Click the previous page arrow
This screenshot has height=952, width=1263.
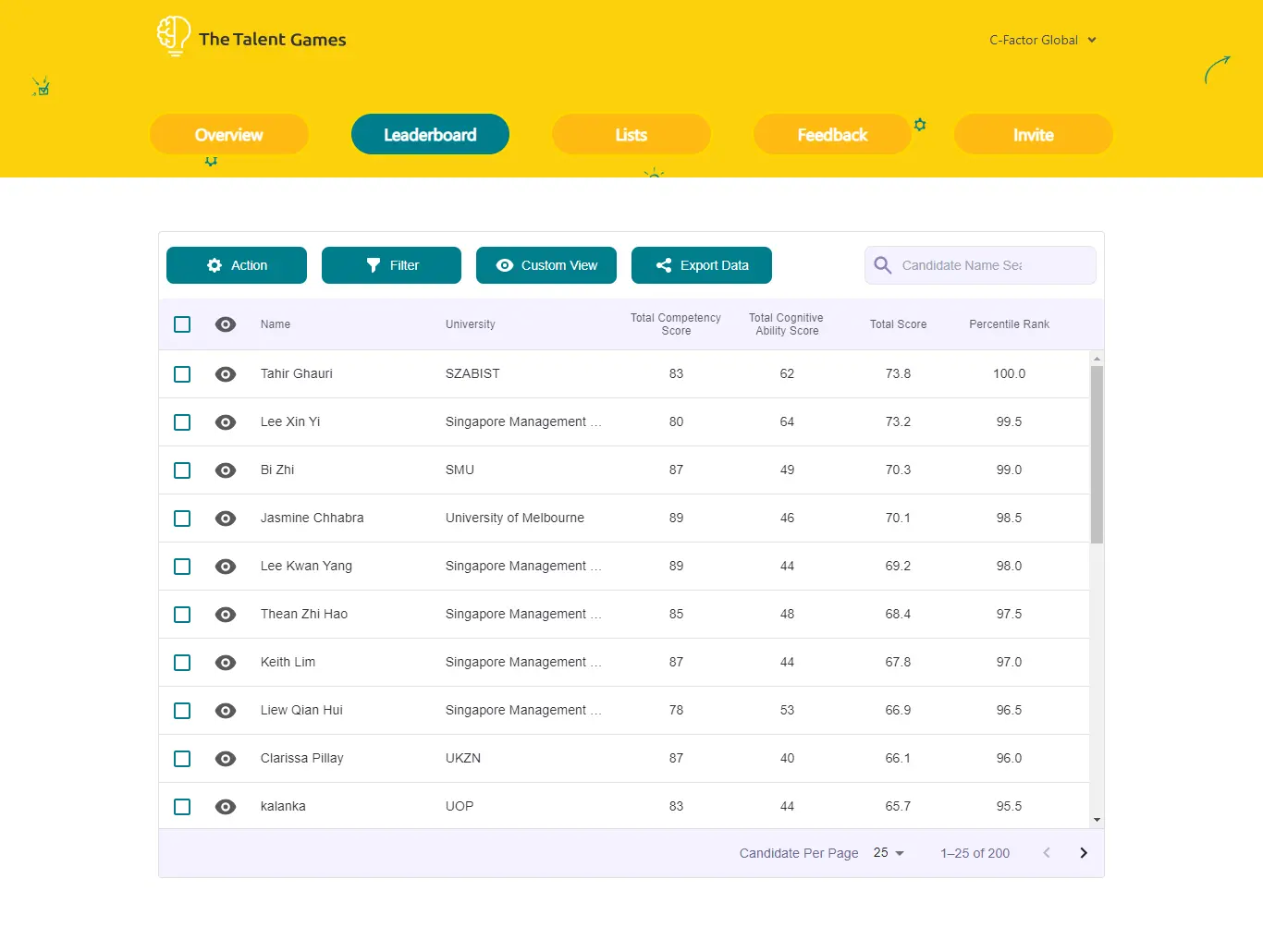tap(1047, 853)
